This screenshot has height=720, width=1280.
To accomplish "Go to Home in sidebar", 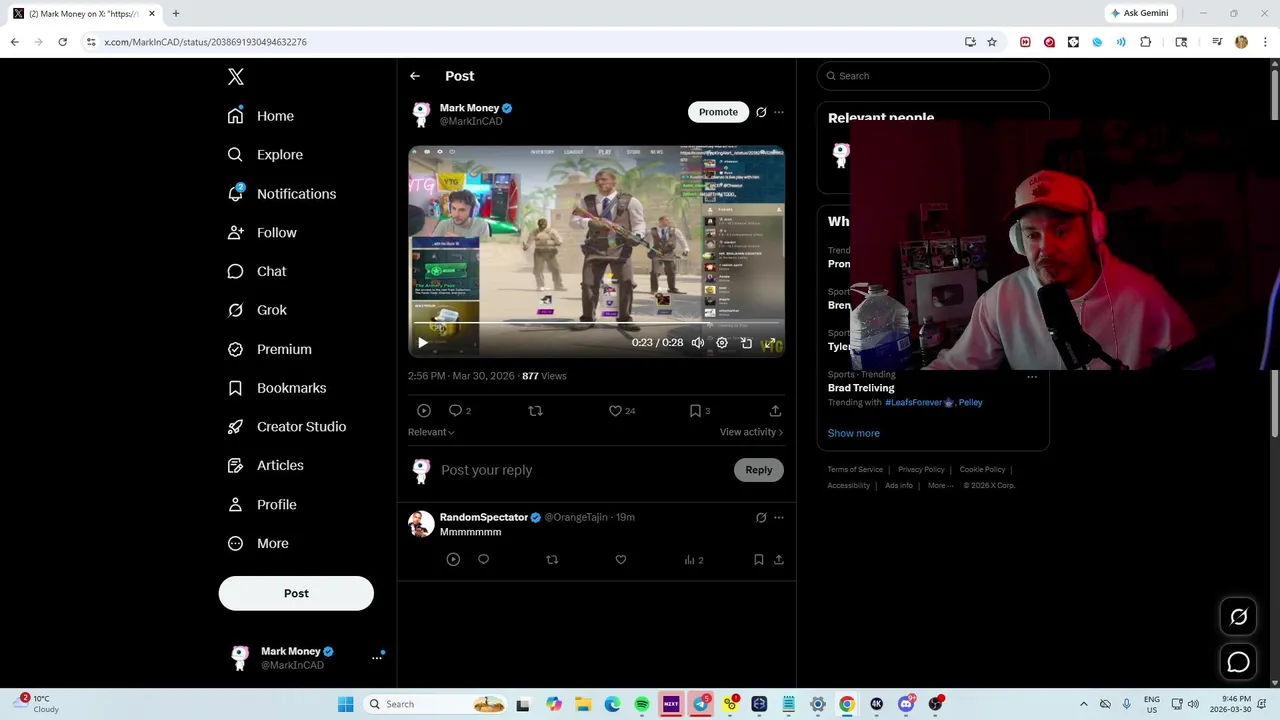I will [x=261, y=116].
